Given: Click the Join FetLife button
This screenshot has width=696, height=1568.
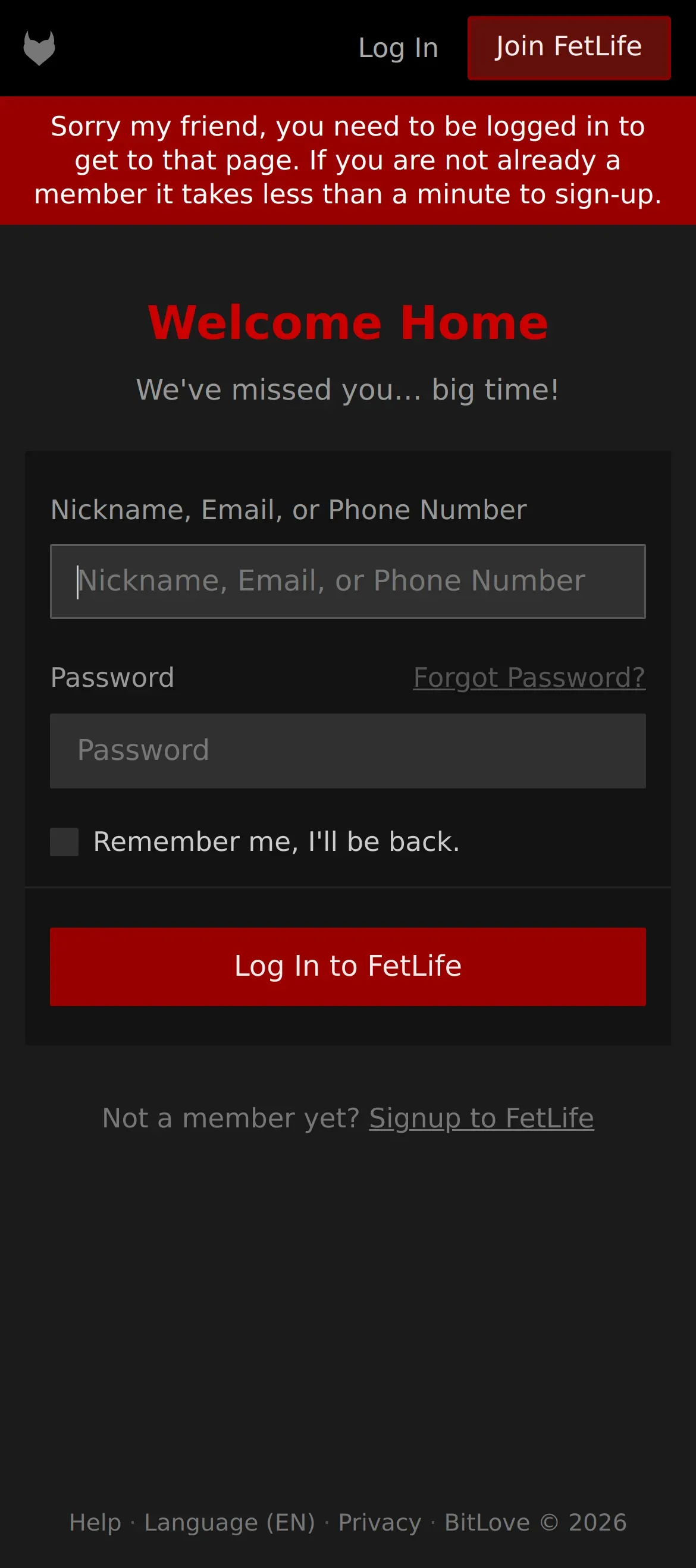Looking at the screenshot, I should pos(569,48).
